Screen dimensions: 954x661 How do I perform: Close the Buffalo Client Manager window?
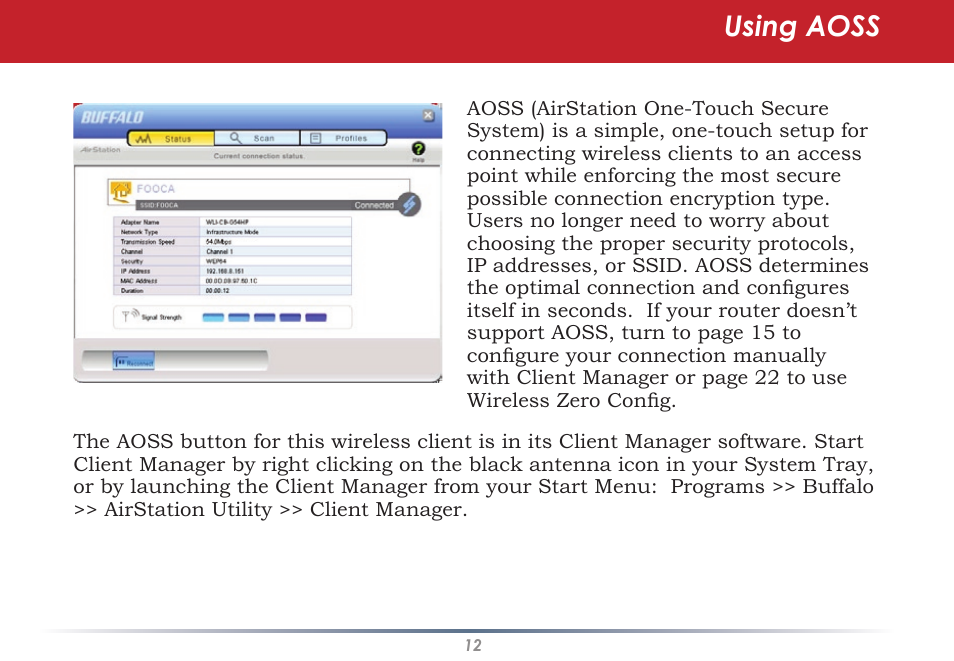click(x=428, y=115)
